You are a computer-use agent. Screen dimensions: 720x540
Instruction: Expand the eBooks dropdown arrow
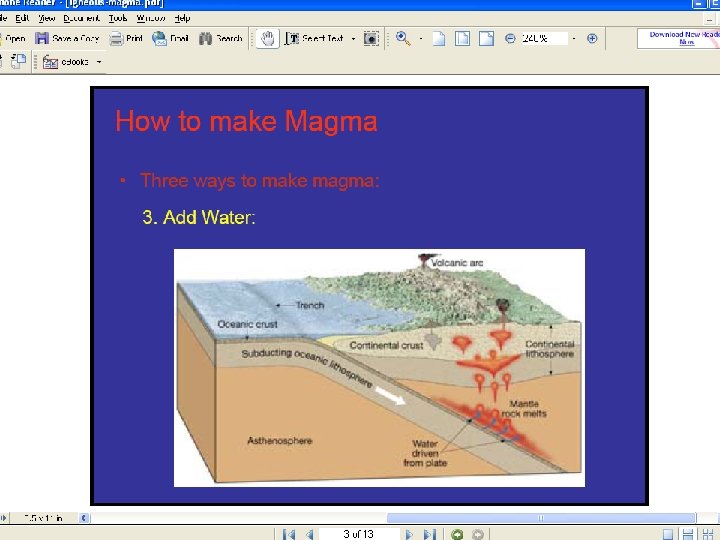(x=99, y=62)
